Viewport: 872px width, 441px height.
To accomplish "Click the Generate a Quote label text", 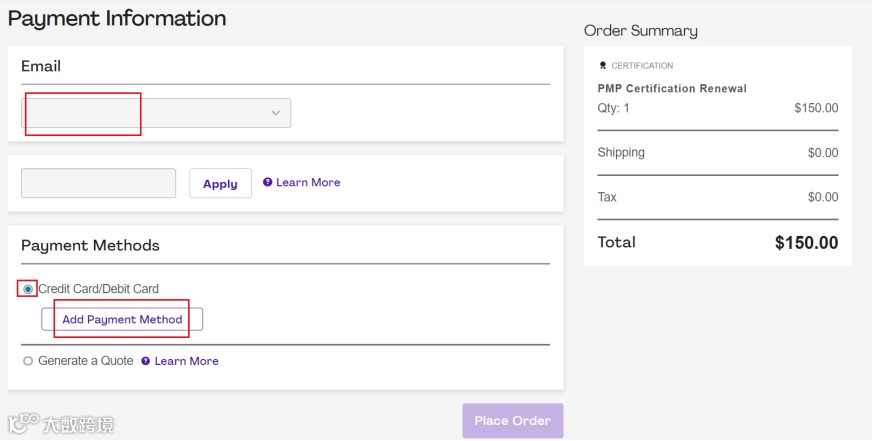I will point(85,361).
